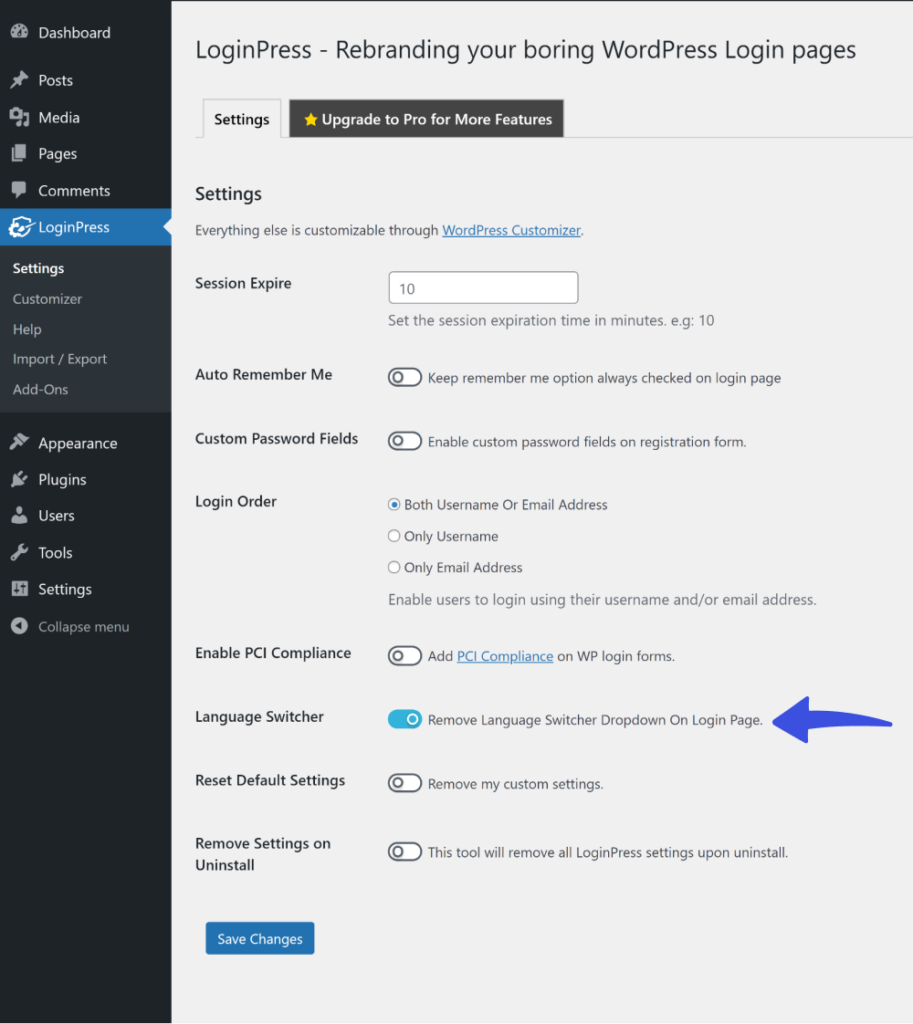Open Upgrade to Pro for More Features tab
The height and width of the screenshot is (1024, 913).
pos(426,119)
